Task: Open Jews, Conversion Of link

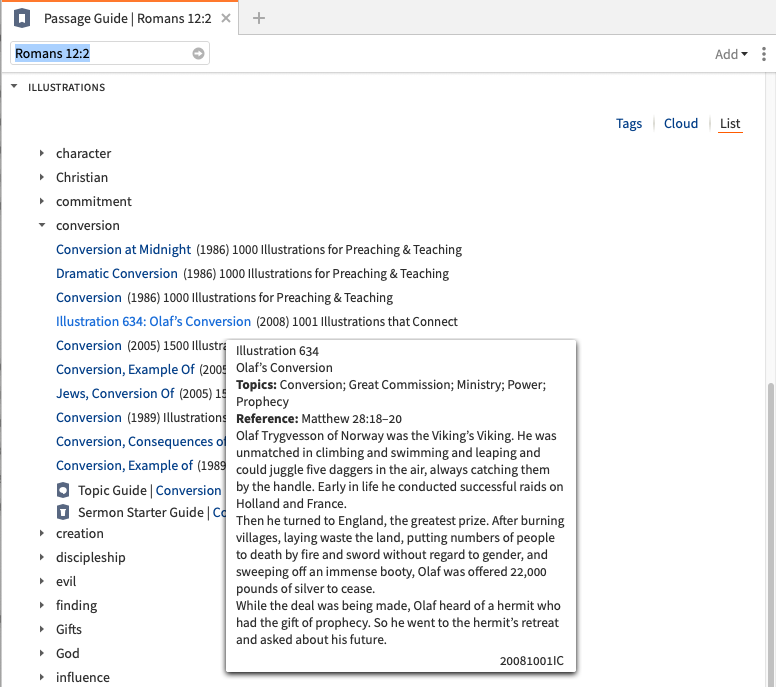Action: tap(115, 393)
